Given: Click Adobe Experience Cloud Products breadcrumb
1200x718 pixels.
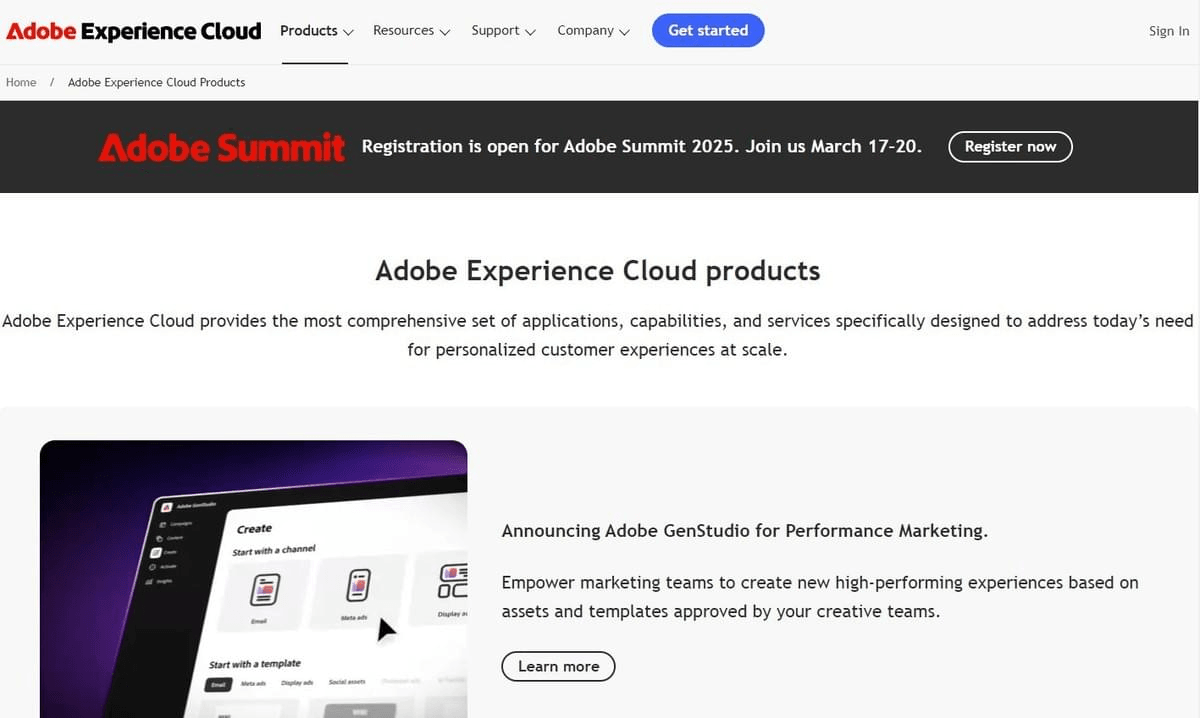Looking at the screenshot, I should tap(156, 82).
